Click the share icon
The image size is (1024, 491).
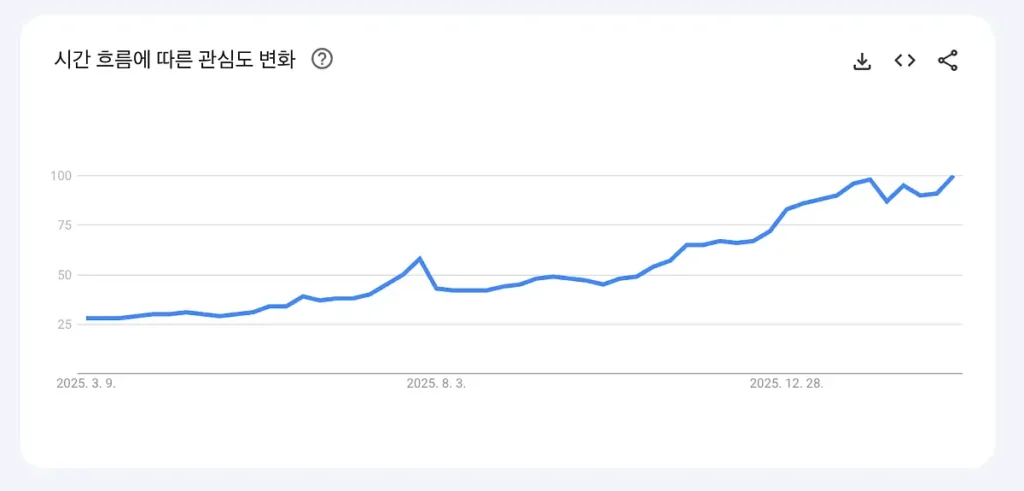[948, 61]
